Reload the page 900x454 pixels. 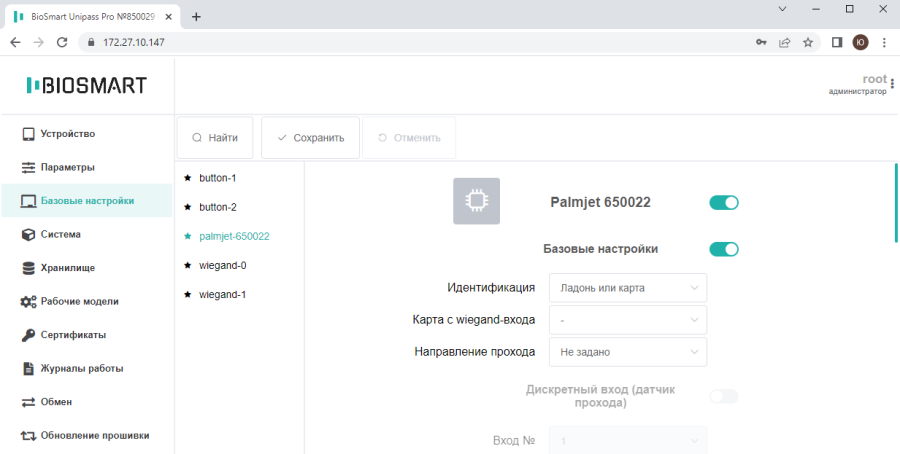pyautogui.click(x=62, y=42)
